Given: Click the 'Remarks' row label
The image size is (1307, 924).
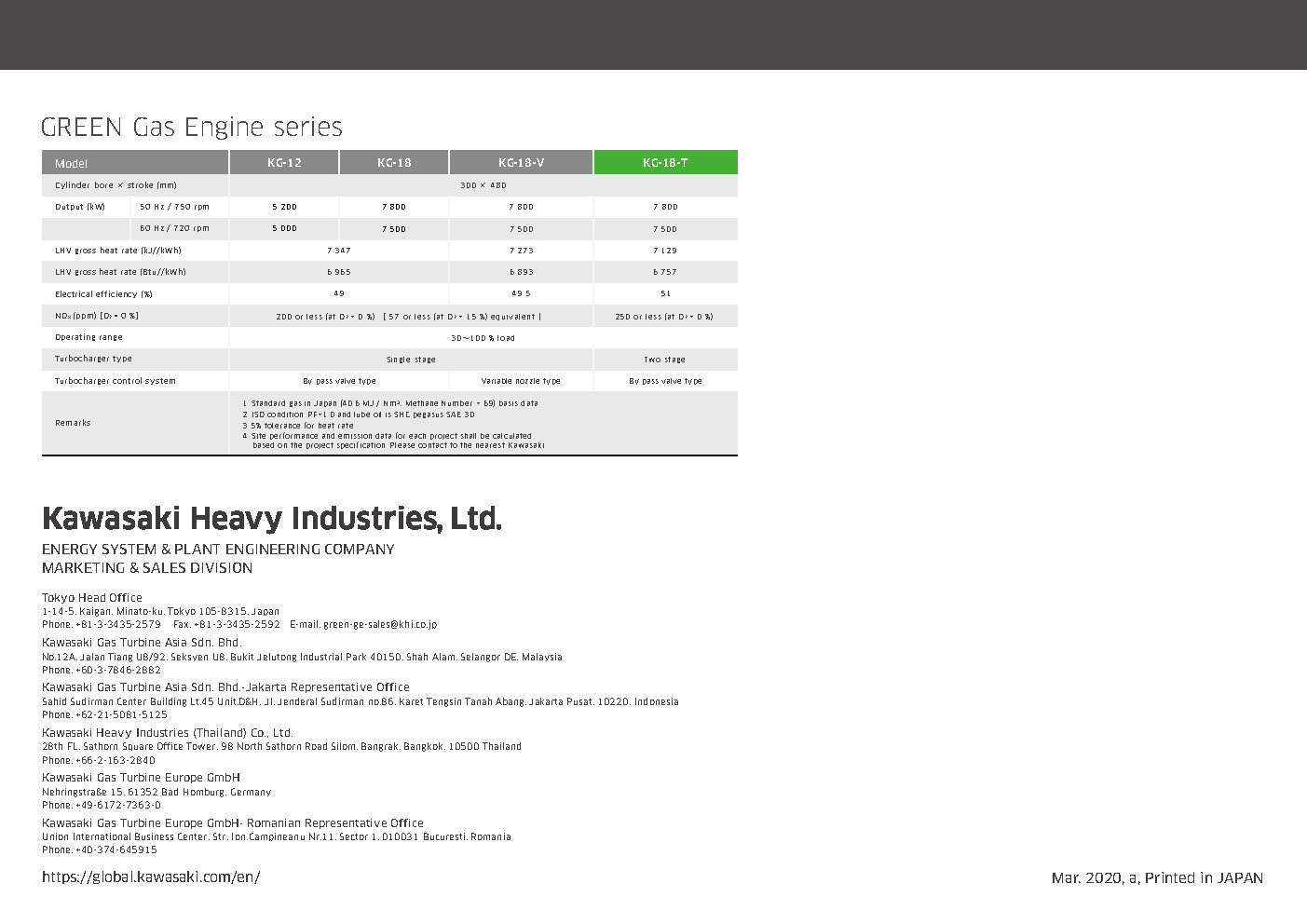Looking at the screenshot, I should [73, 423].
